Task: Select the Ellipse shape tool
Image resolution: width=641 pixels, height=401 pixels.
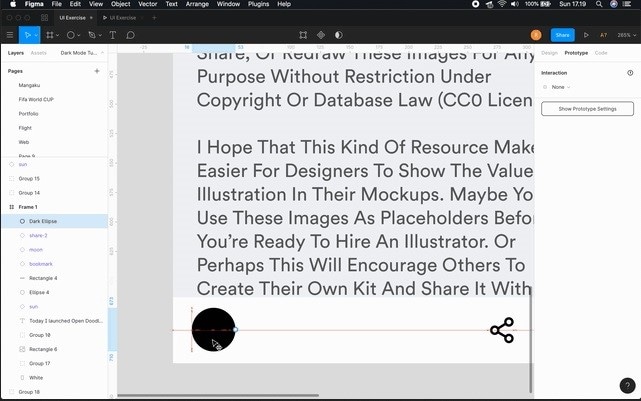Action: [71, 35]
